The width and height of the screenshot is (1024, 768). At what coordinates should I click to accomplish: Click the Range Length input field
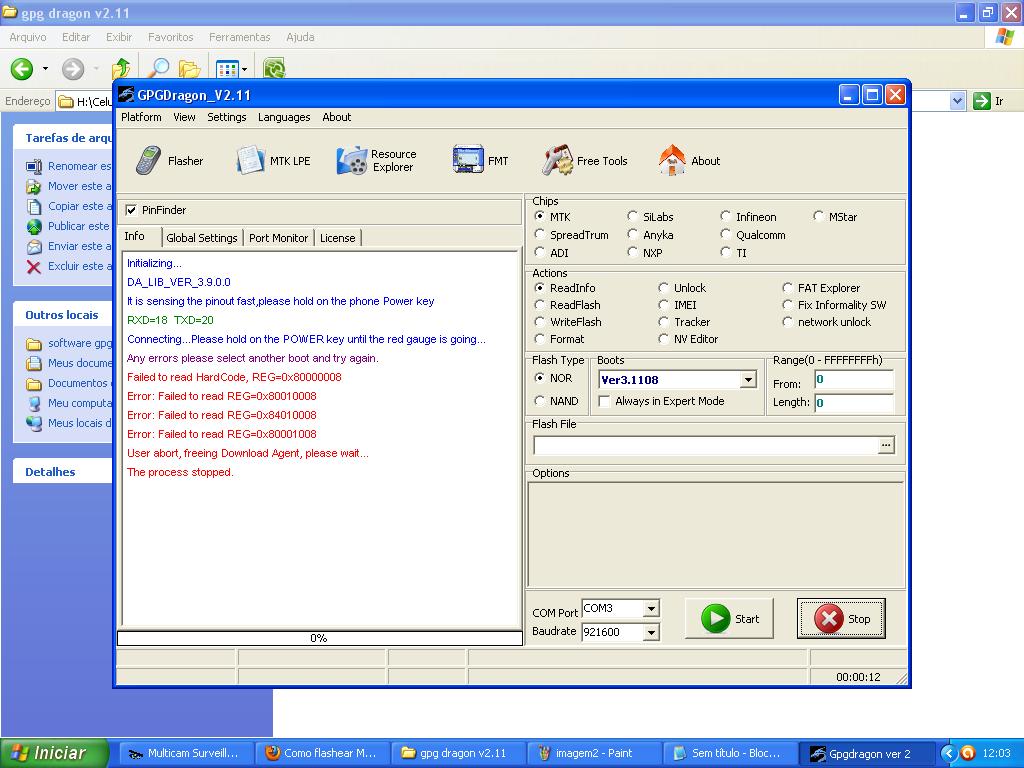(x=854, y=403)
